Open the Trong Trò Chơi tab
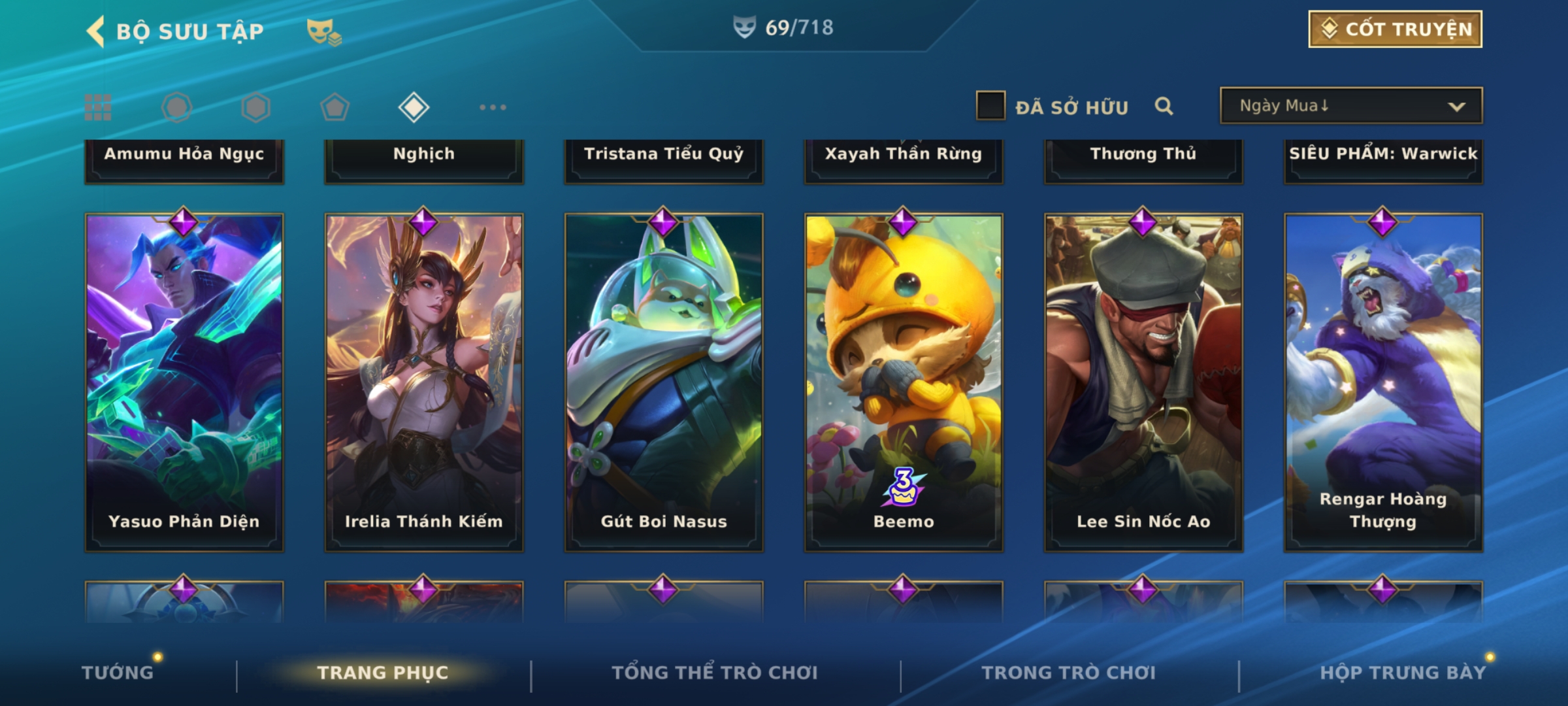 (x=1069, y=673)
